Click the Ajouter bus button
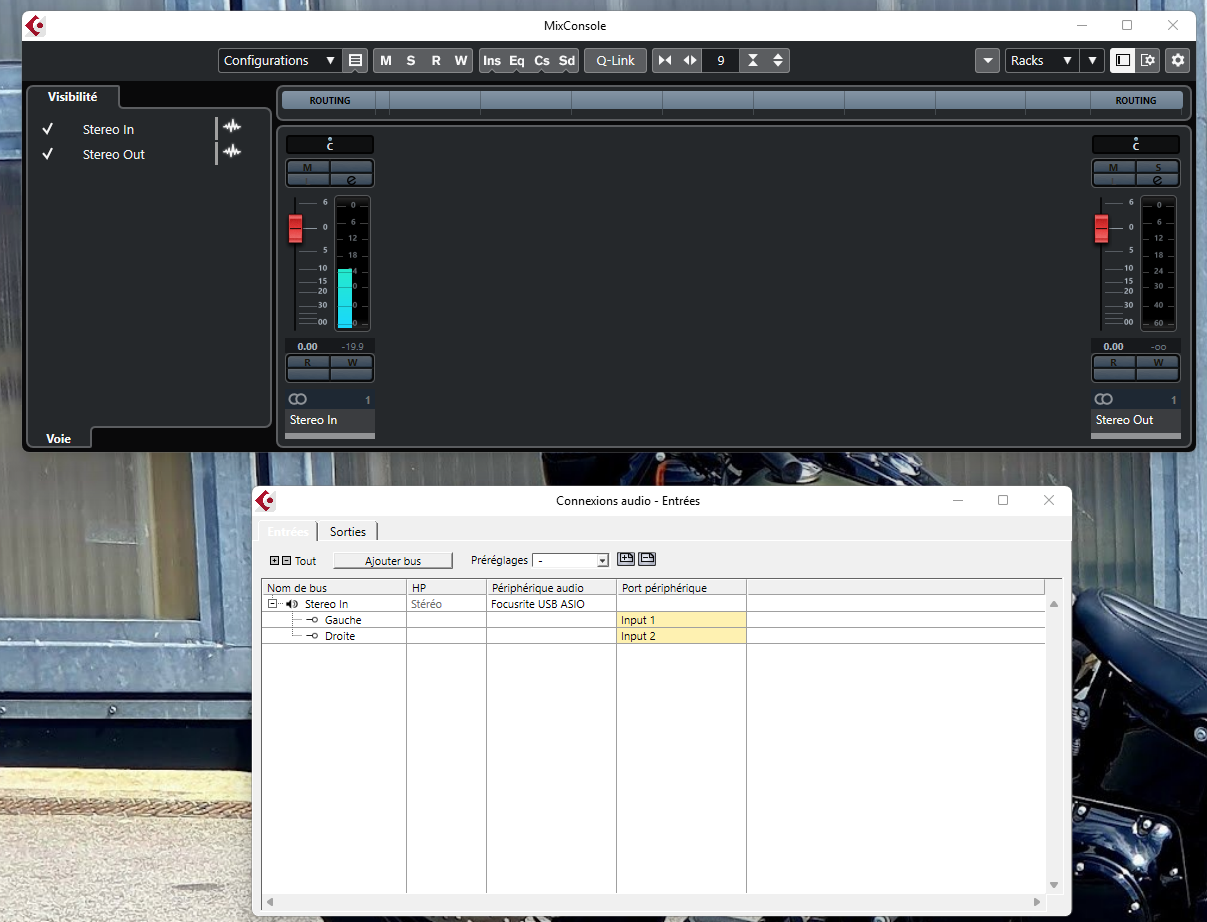The image size is (1207, 922). pos(393,561)
